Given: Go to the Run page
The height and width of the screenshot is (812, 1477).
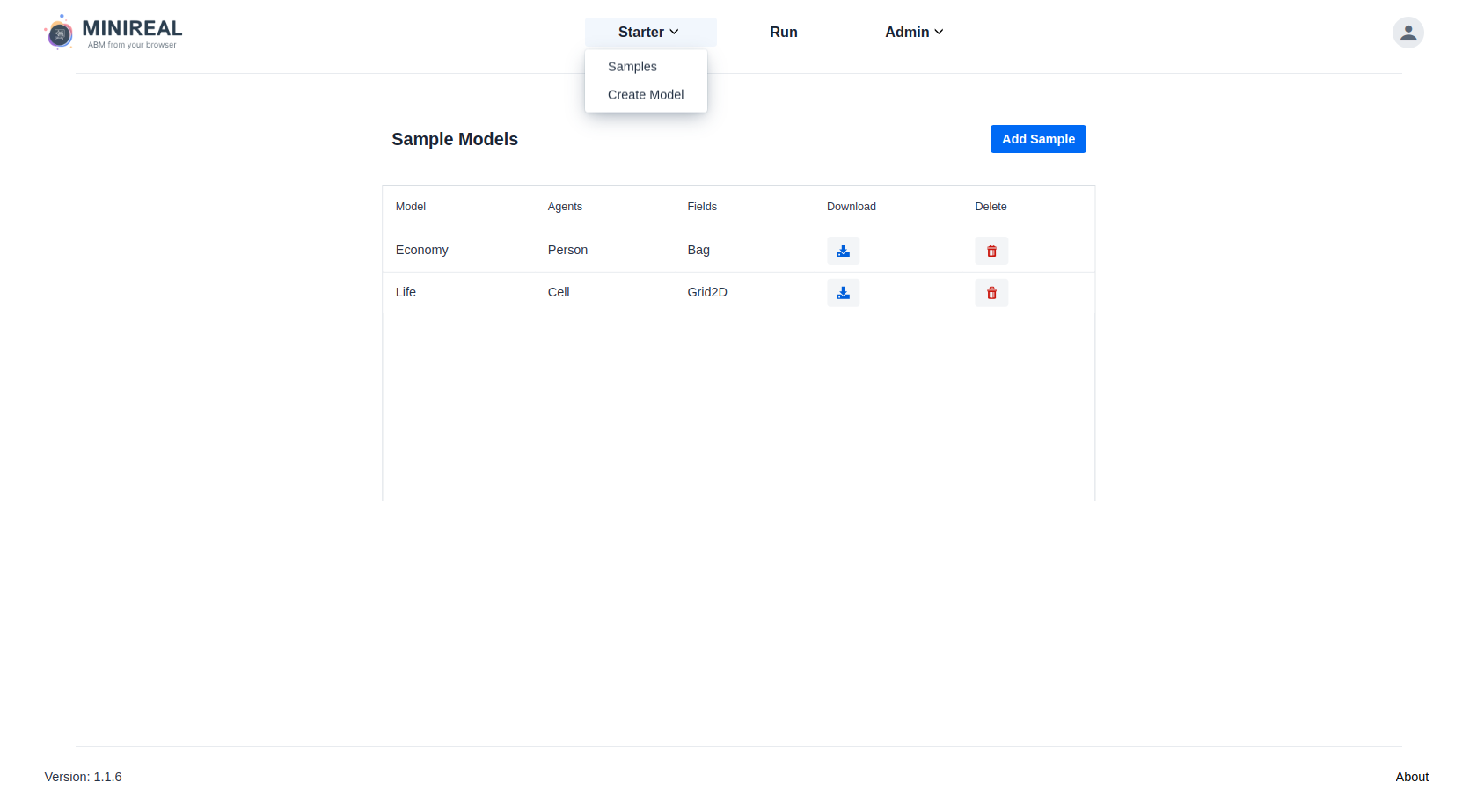Looking at the screenshot, I should 784,32.
